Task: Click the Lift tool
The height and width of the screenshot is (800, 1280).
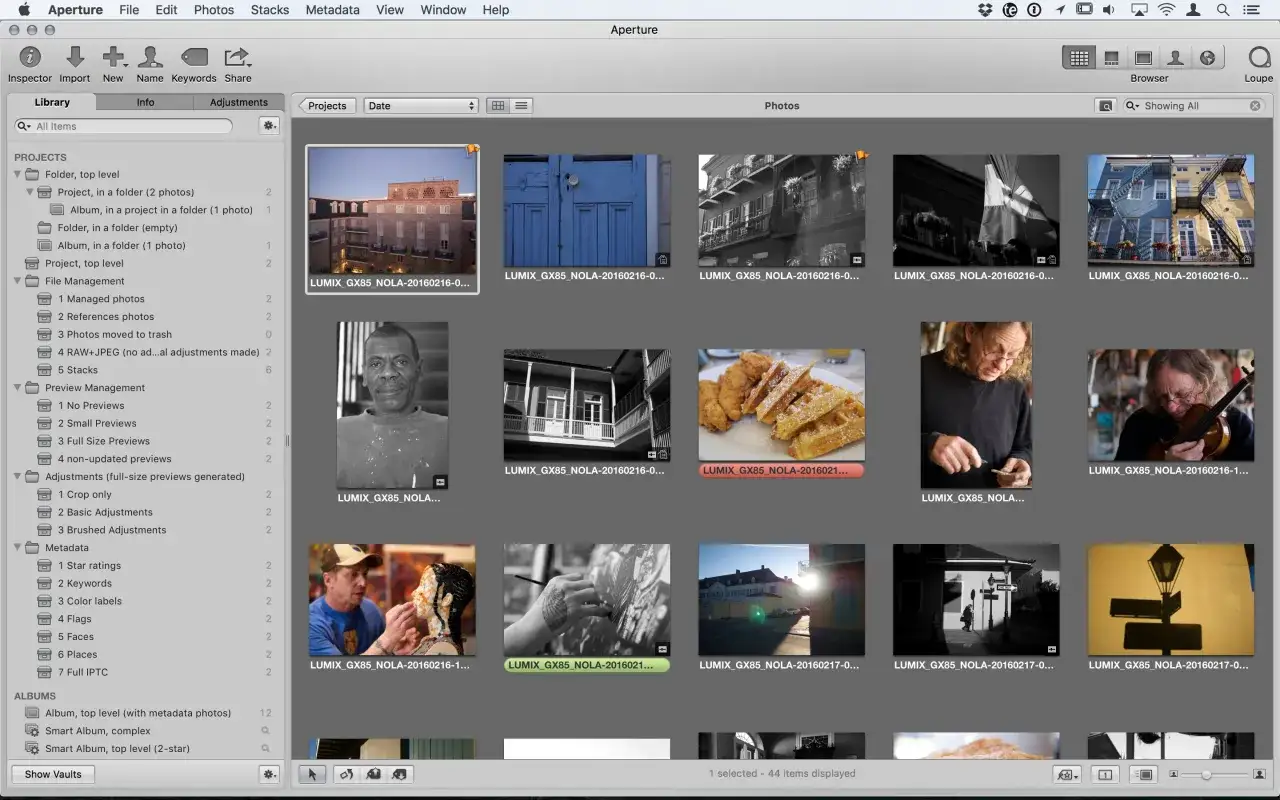Action: click(x=374, y=774)
